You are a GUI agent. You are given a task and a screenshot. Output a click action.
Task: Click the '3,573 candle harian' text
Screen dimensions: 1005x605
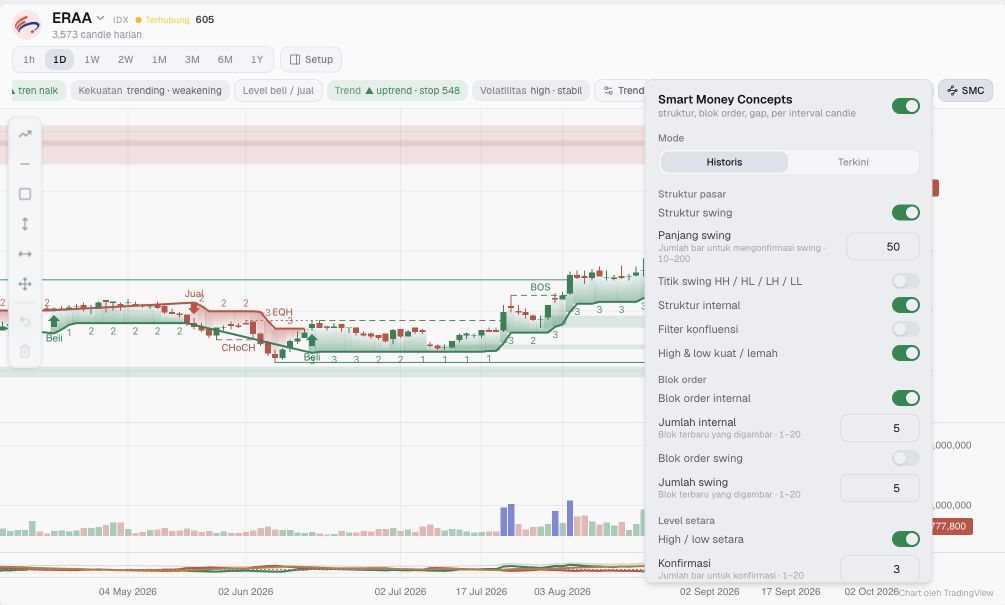click(x=97, y=35)
